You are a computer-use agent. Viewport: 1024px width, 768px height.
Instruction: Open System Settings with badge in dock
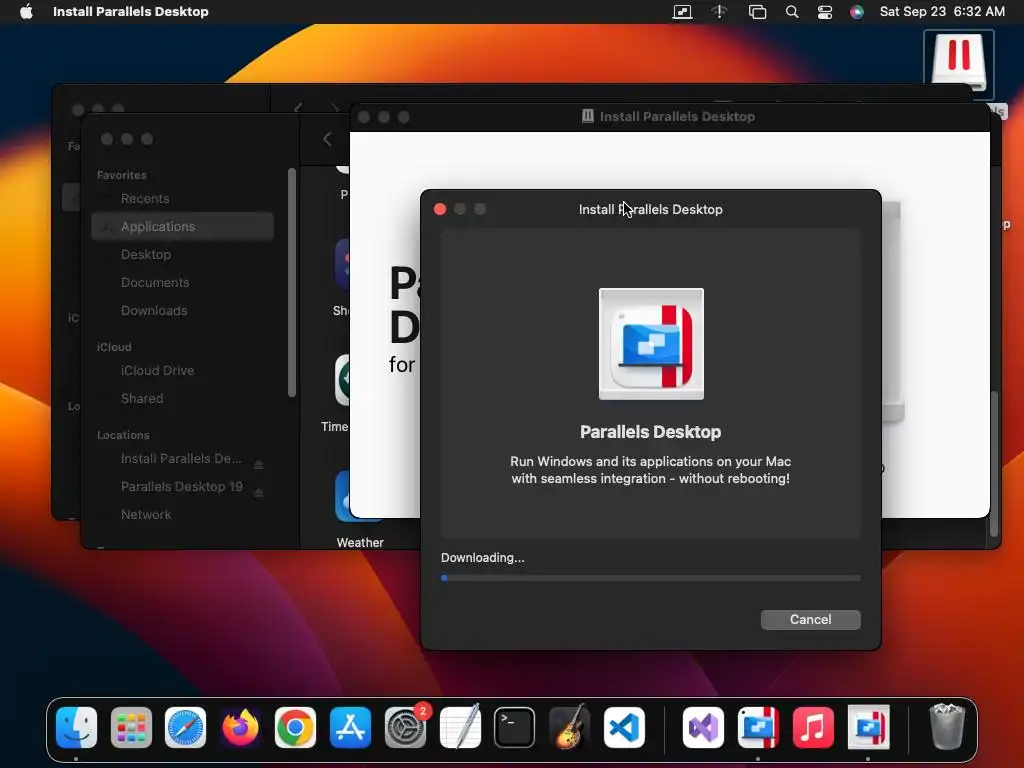click(406, 727)
